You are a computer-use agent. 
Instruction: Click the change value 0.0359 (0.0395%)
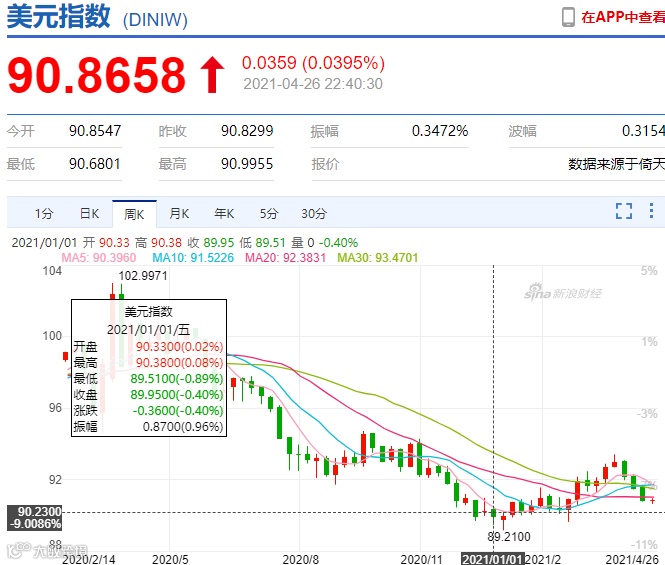313,63
